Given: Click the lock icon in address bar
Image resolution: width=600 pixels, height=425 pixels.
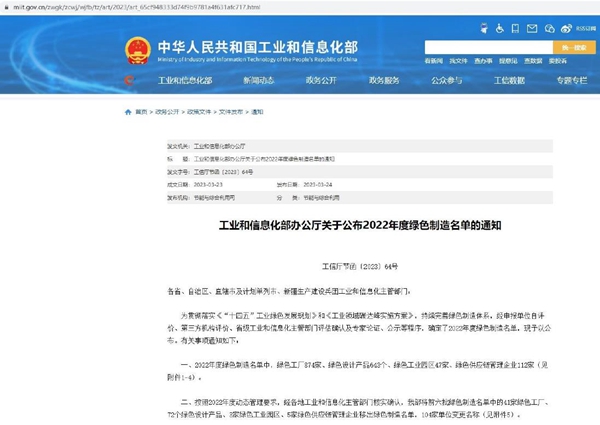Looking at the screenshot, I should point(7,7).
